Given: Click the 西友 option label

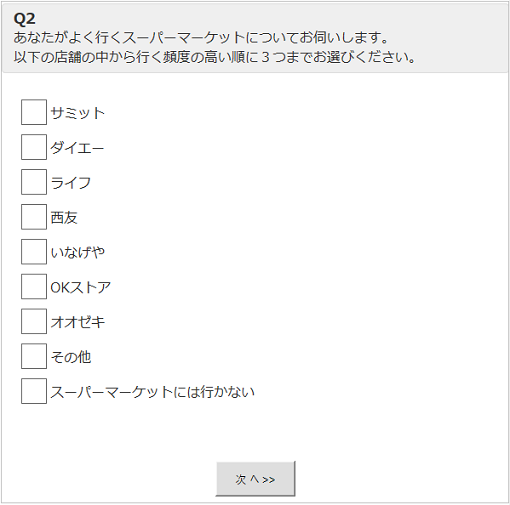Looking at the screenshot, I should point(64,218).
